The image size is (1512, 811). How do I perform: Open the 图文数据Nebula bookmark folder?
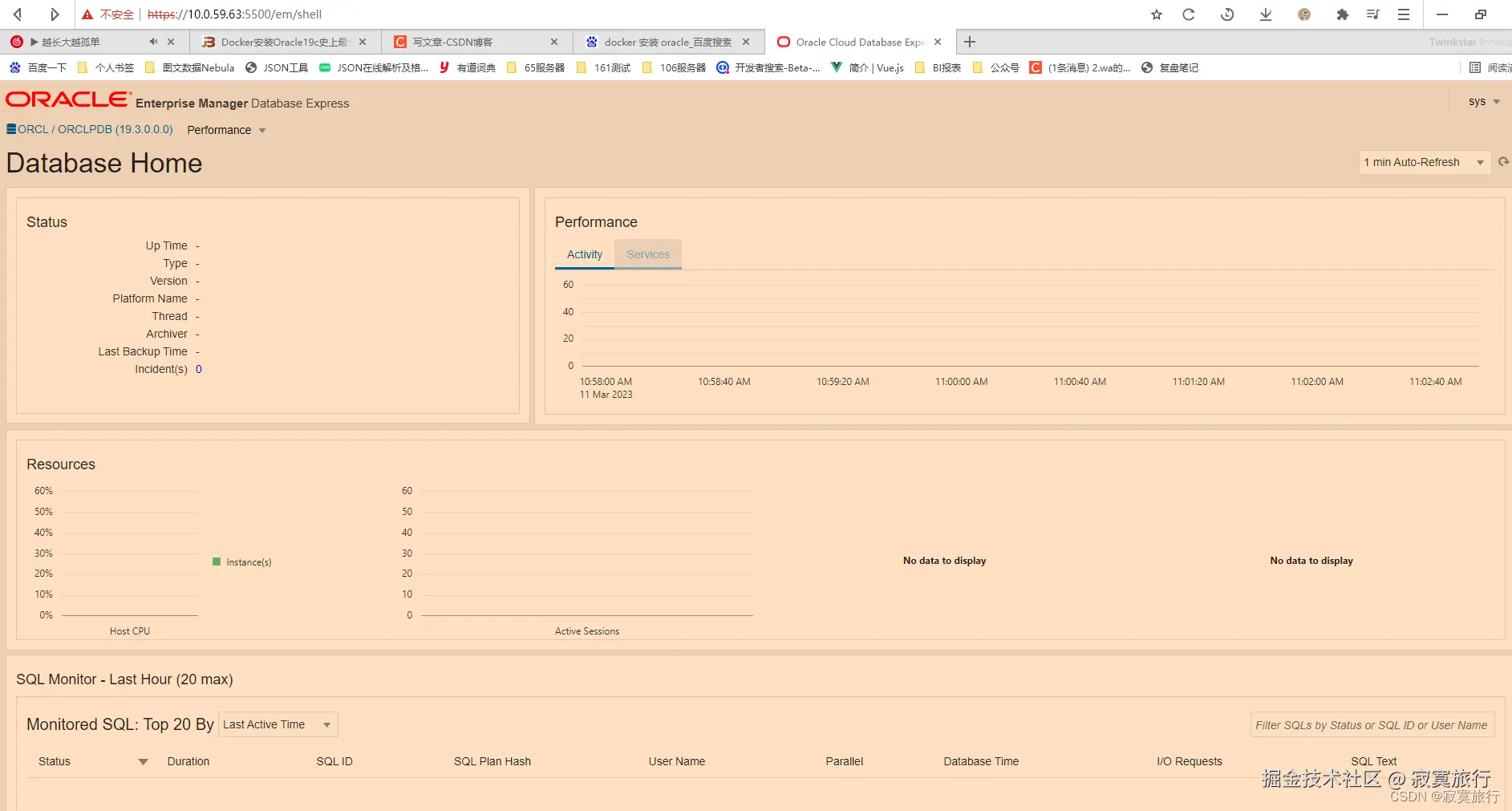click(189, 67)
